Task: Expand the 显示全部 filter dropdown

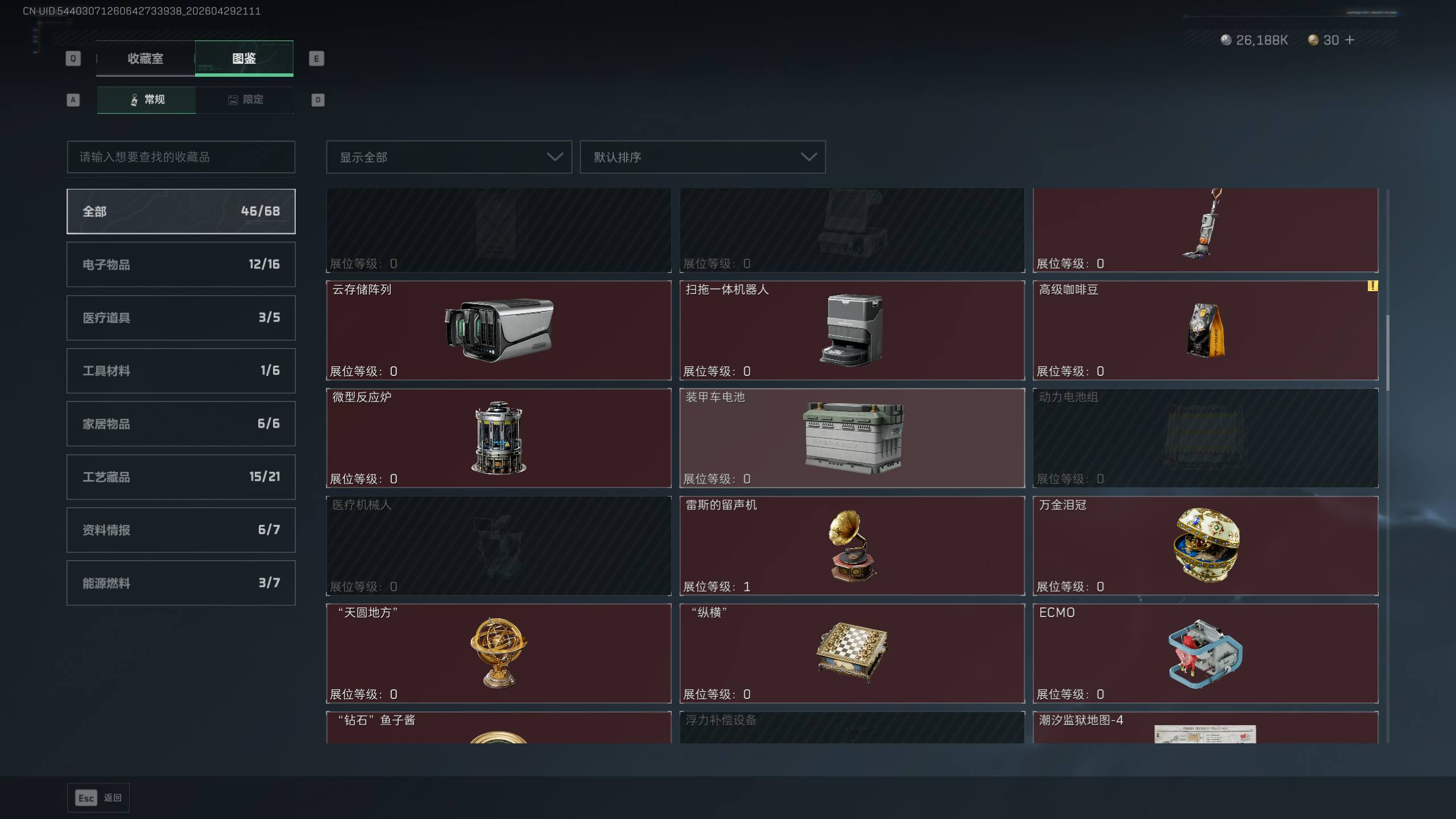Action: 449,157
